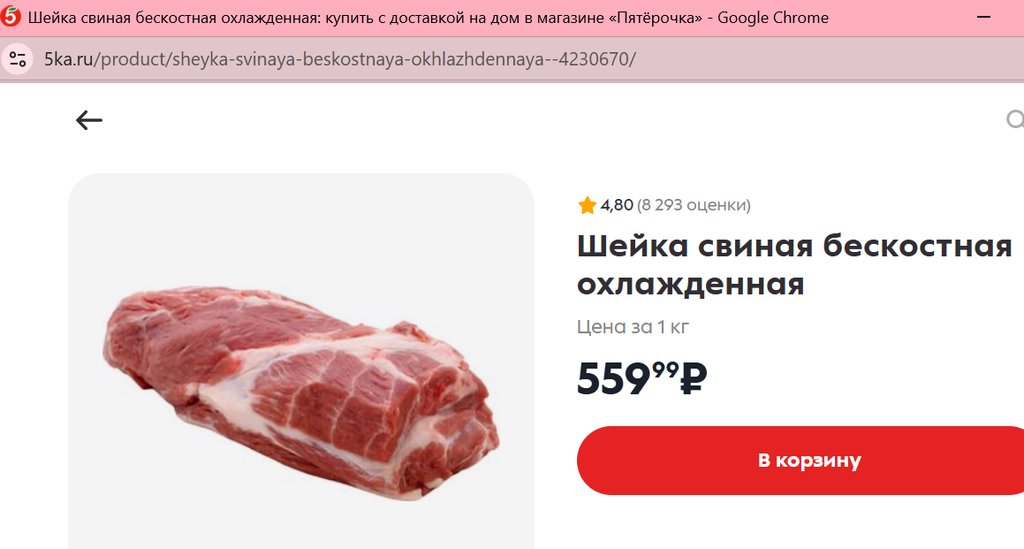Open search with the magnifier icon
This screenshot has width=1024, height=549.
(1014, 121)
